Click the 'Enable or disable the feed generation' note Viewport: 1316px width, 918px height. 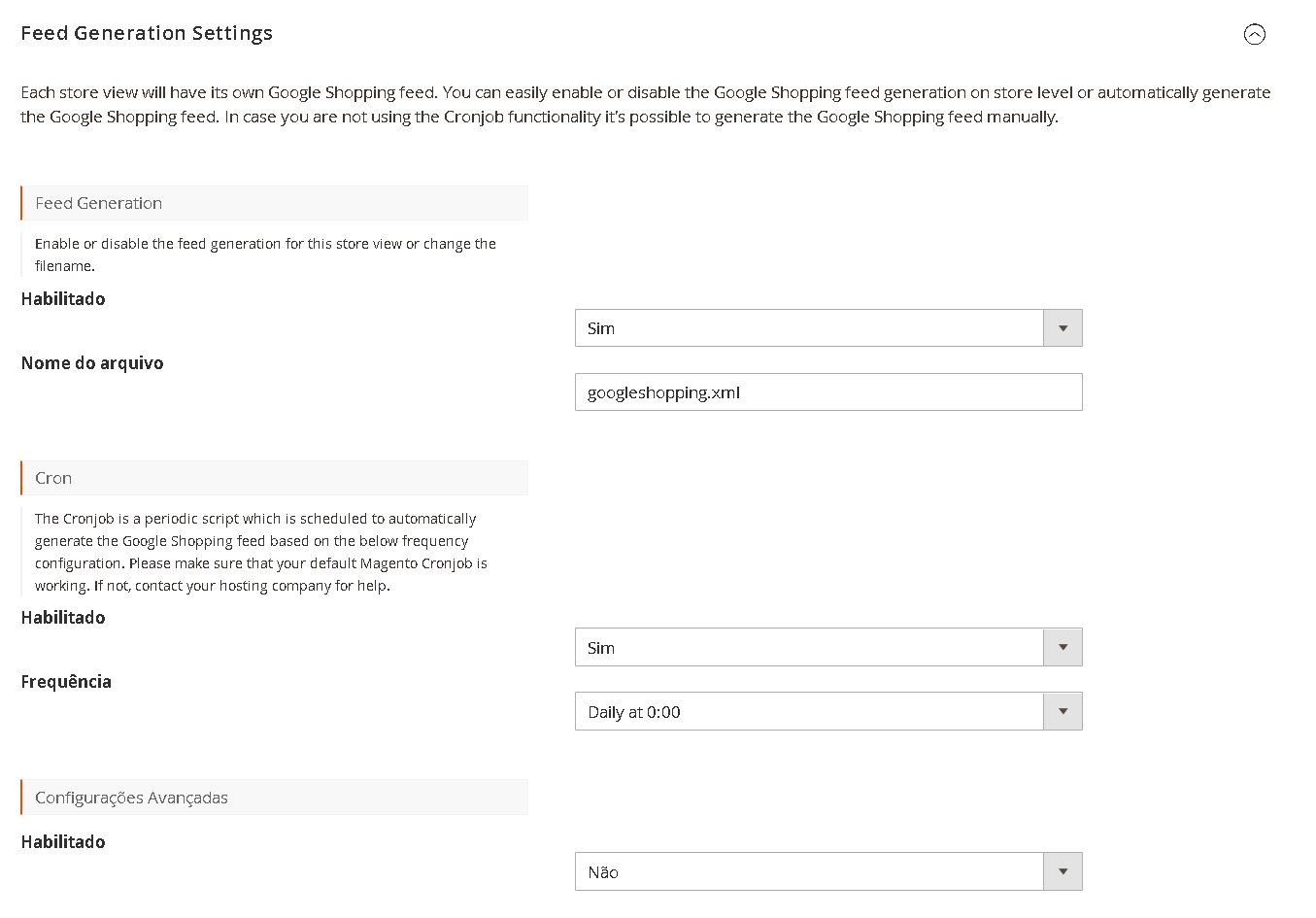pyautogui.click(x=265, y=255)
